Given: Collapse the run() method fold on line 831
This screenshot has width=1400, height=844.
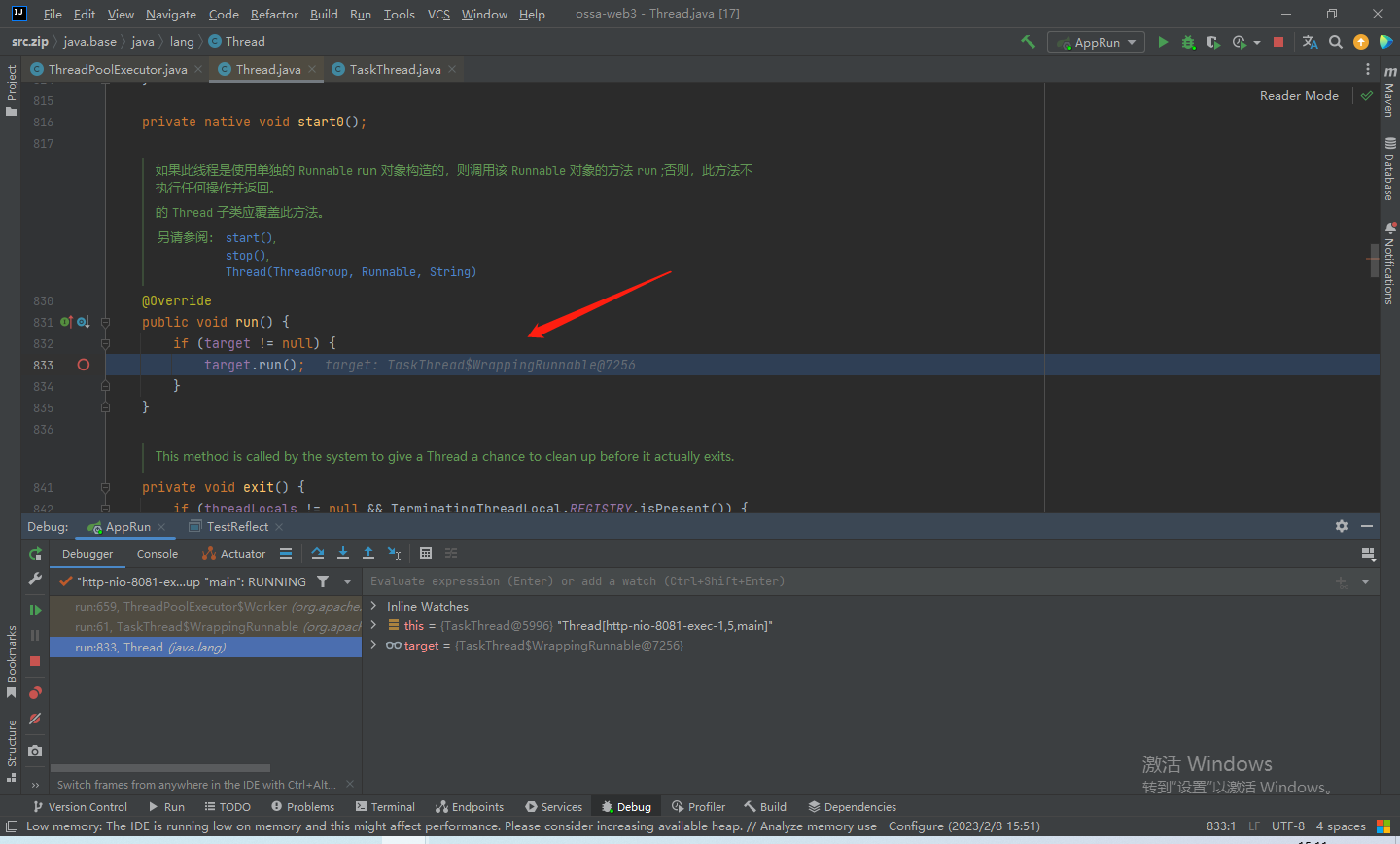Looking at the screenshot, I should point(105,322).
